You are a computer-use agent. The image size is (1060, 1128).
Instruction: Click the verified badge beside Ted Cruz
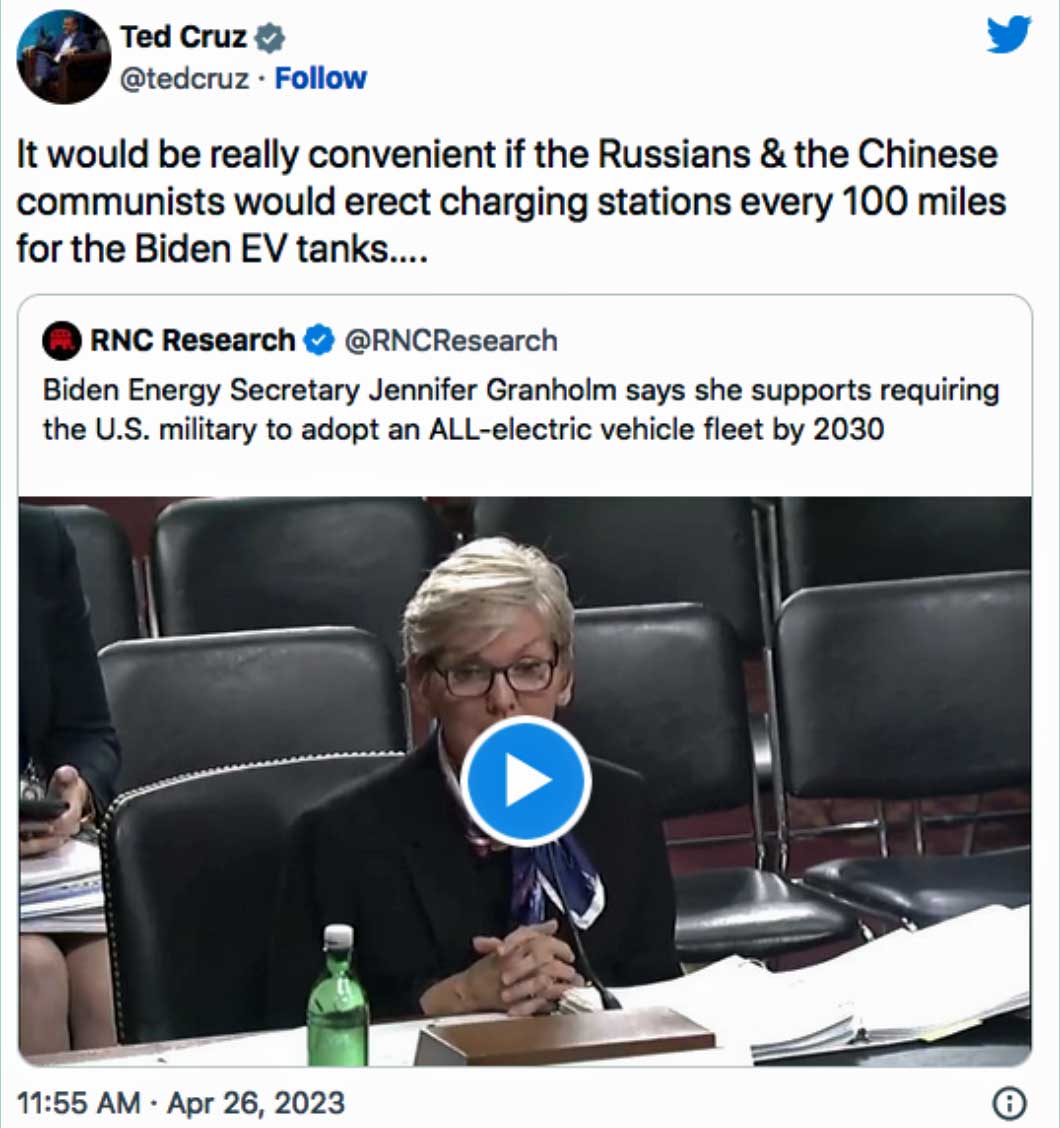270,37
